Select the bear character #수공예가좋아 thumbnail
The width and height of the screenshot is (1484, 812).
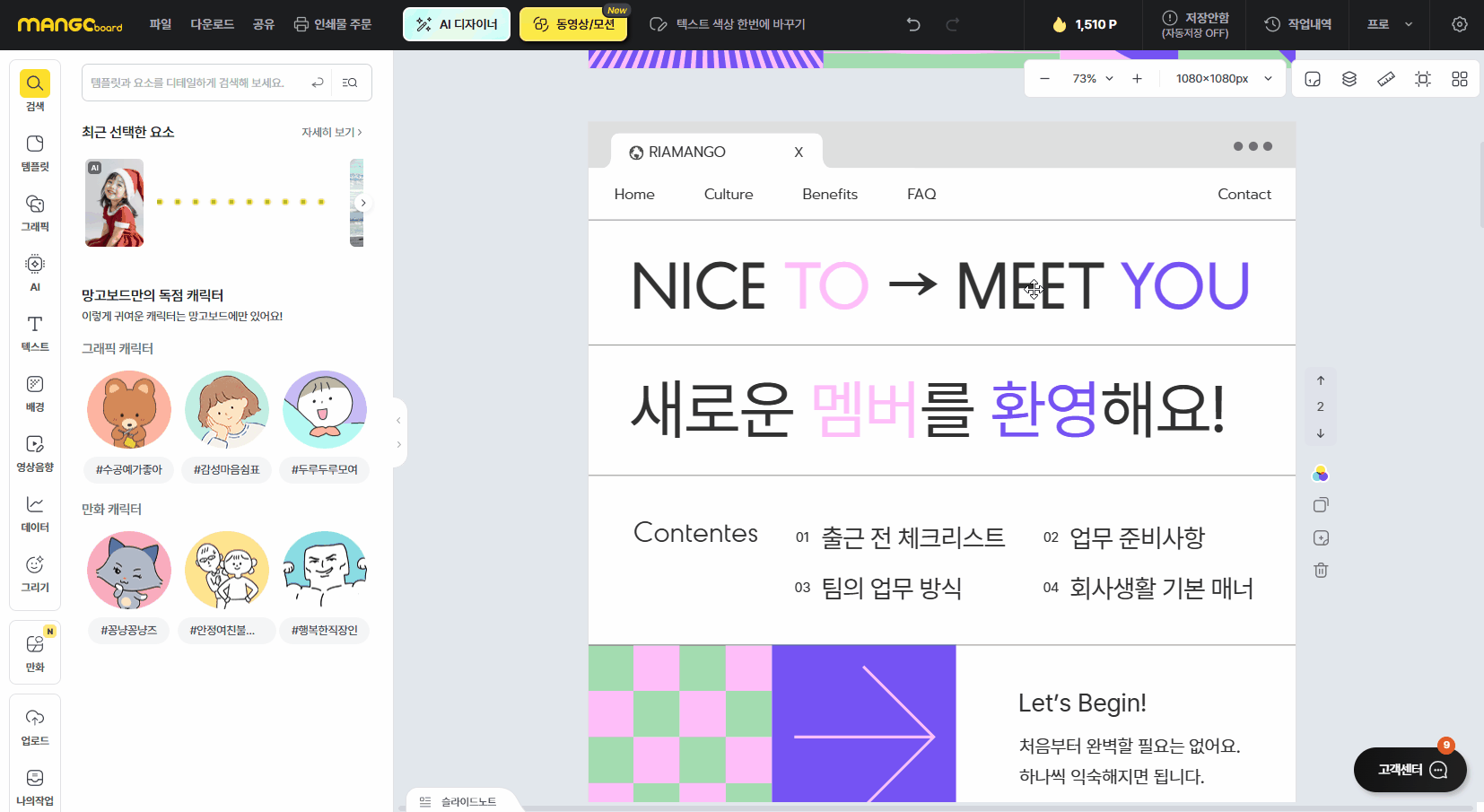(129, 410)
